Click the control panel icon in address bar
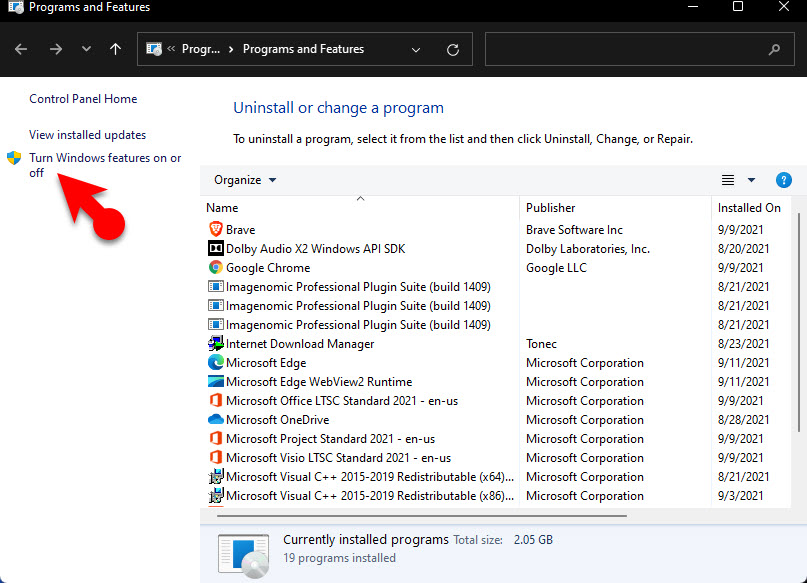 (x=154, y=49)
